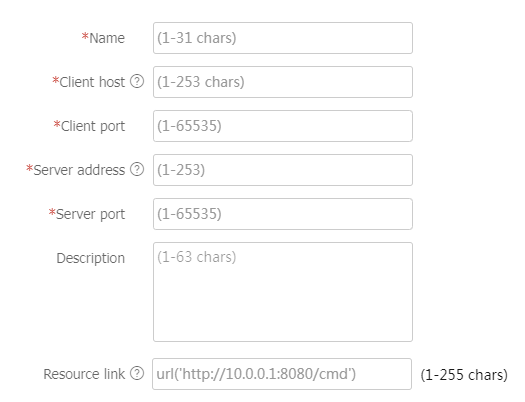Image resolution: width=525 pixels, height=402 pixels.
Task: Focus the Resource link URL field
Action: 282,374
